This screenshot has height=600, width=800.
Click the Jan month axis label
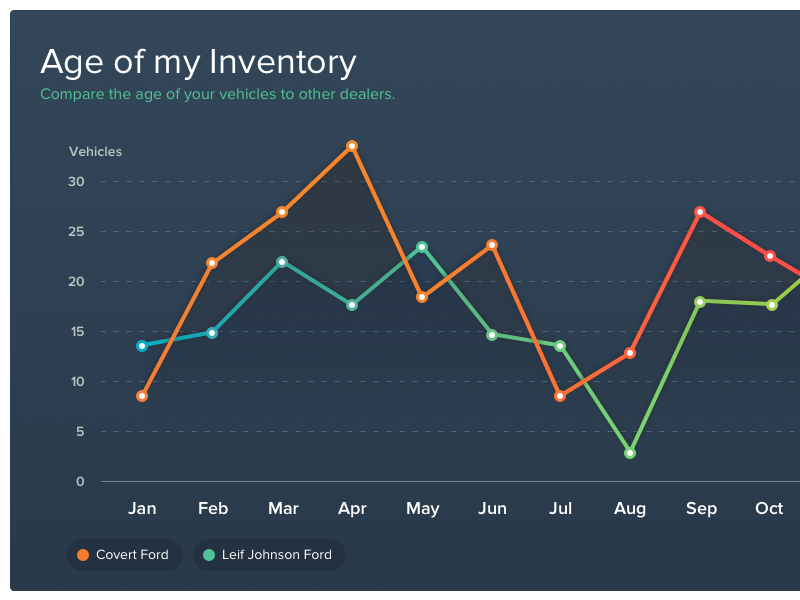click(142, 509)
